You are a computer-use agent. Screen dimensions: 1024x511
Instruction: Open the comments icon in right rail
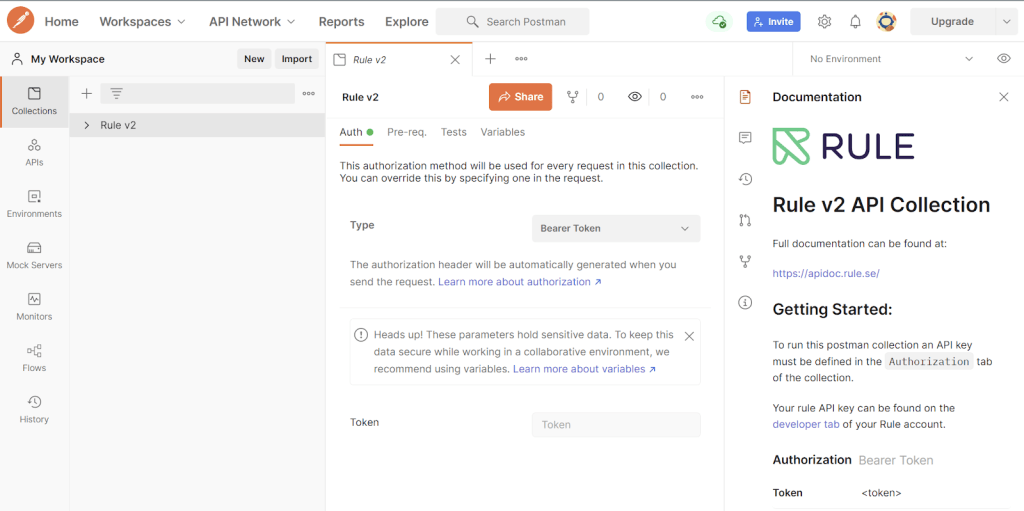[x=745, y=138]
